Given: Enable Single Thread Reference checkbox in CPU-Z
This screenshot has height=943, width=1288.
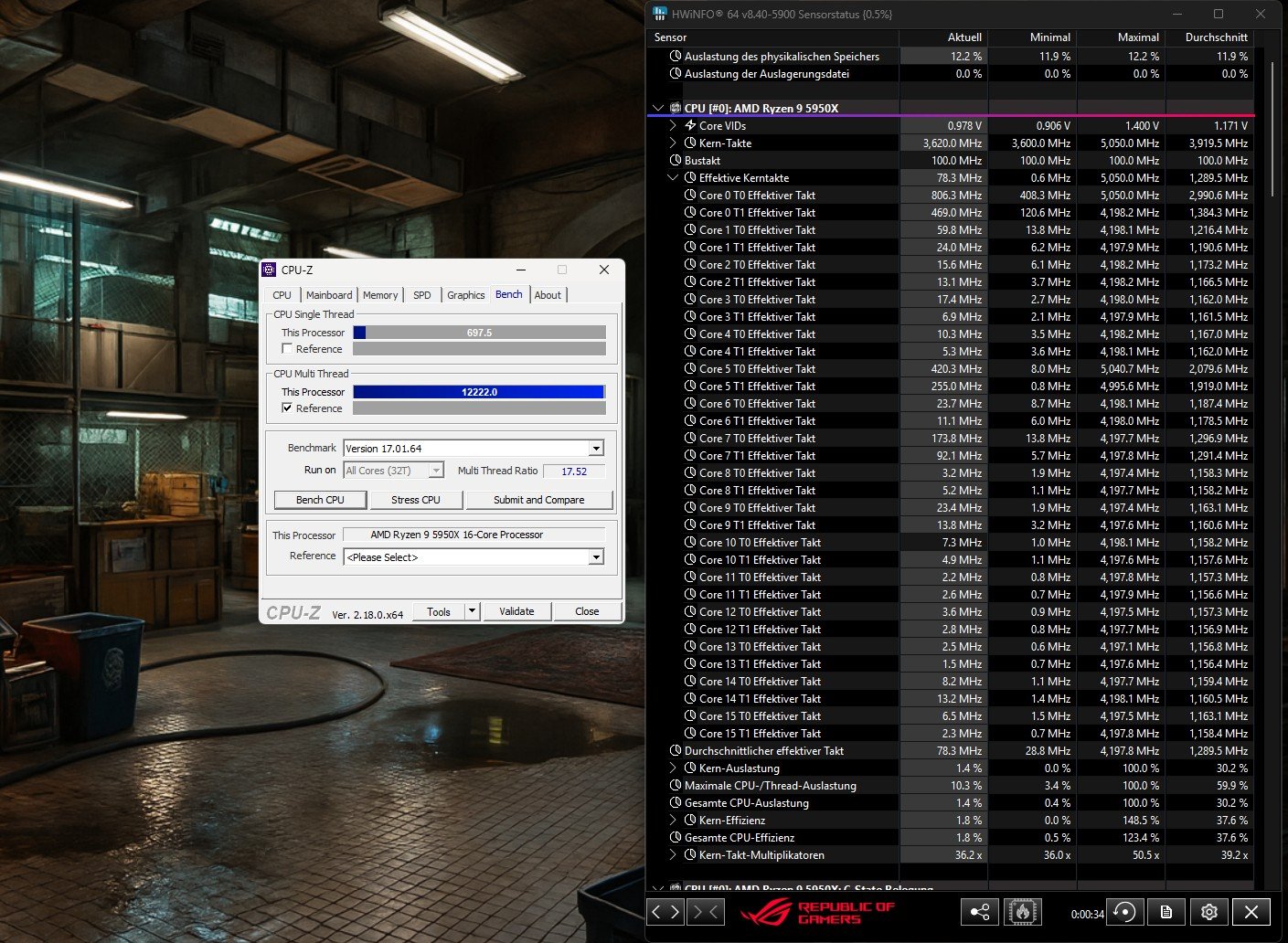Looking at the screenshot, I should pyautogui.click(x=287, y=349).
